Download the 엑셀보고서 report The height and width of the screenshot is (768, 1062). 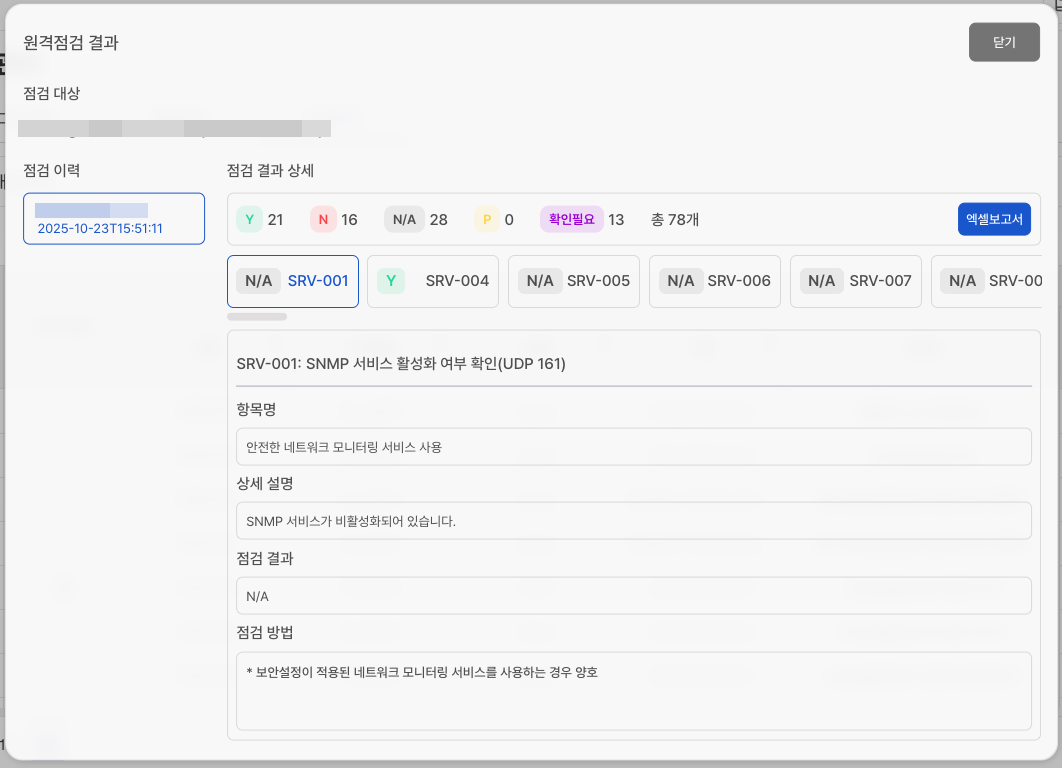[994, 219]
